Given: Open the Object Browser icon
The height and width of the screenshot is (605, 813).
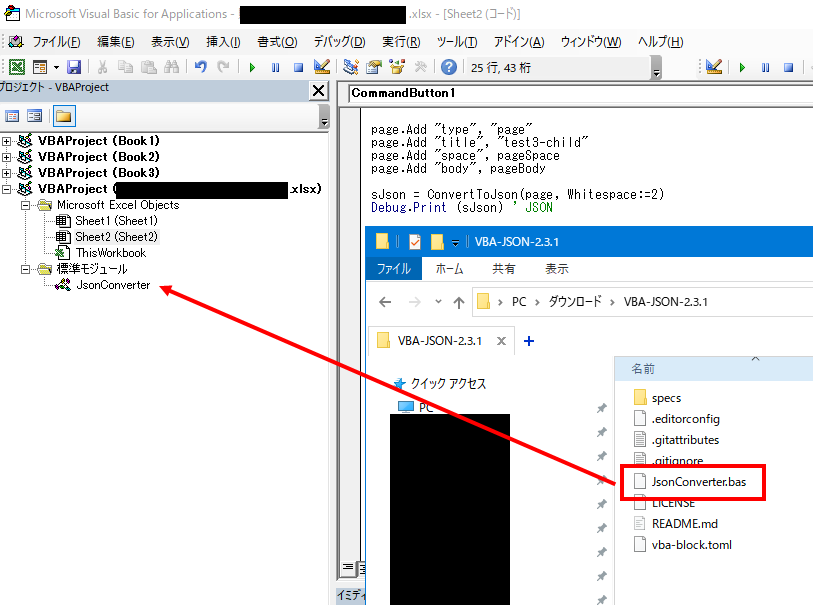Looking at the screenshot, I should tap(397, 66).
